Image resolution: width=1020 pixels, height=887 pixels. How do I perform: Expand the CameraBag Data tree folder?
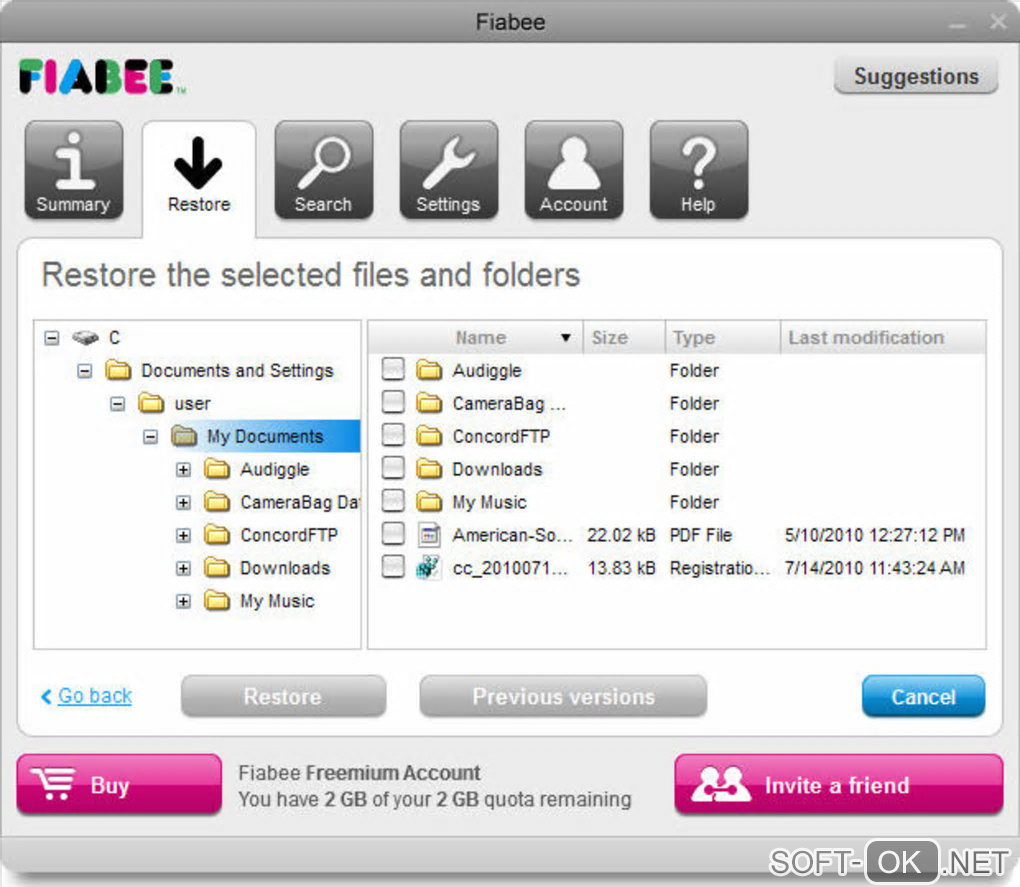pos(183,502)
